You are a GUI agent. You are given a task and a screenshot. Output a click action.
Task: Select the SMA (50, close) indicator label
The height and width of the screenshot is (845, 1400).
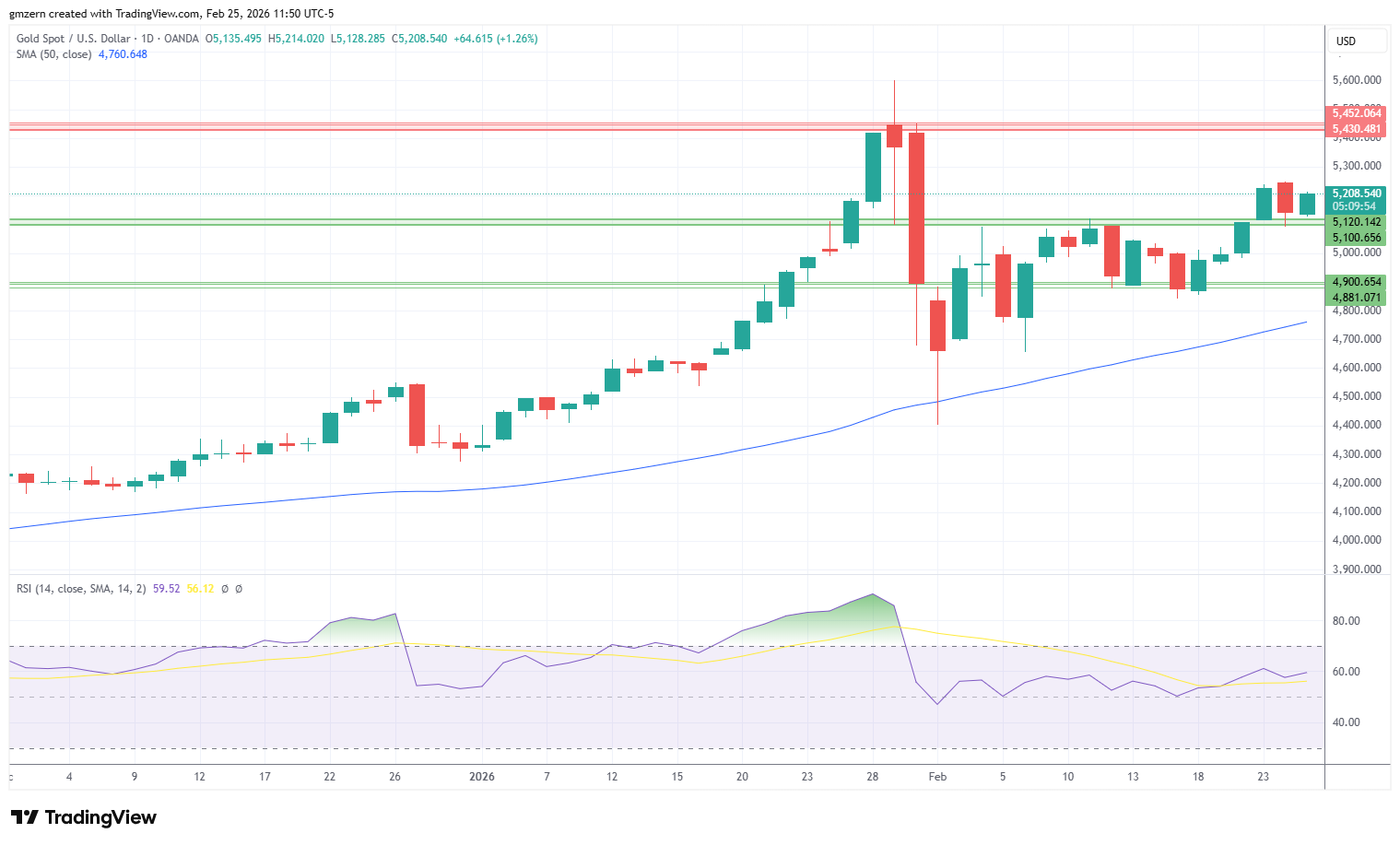click(54, 54)
